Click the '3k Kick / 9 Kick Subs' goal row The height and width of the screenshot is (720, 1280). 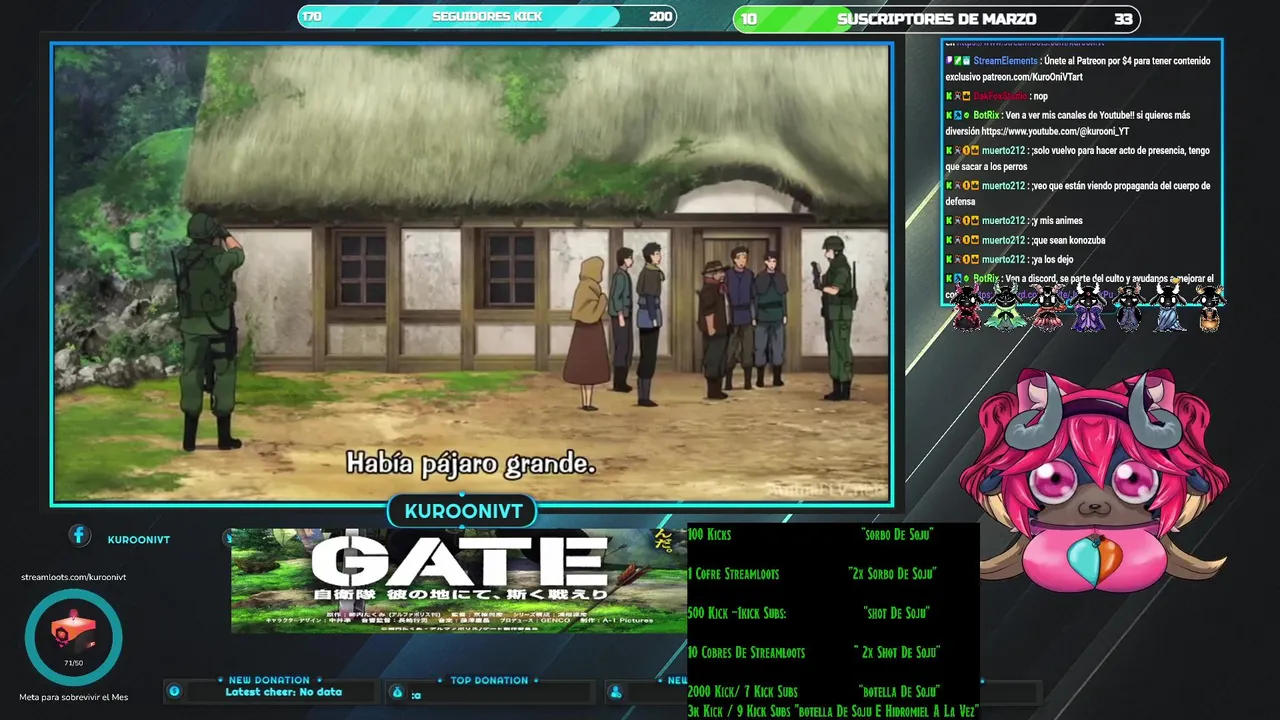[832, 711]
